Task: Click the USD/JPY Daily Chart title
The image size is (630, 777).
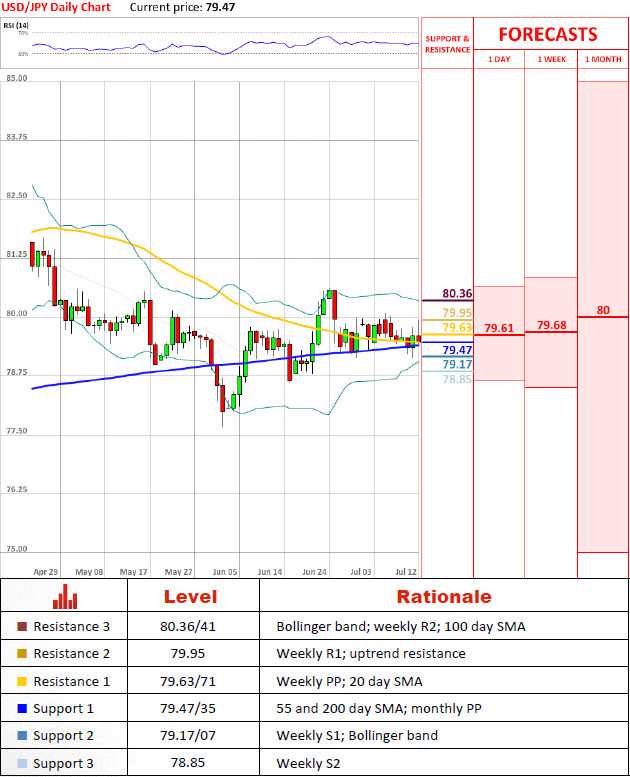Action: pyautogui.click(x=56, y=7)
